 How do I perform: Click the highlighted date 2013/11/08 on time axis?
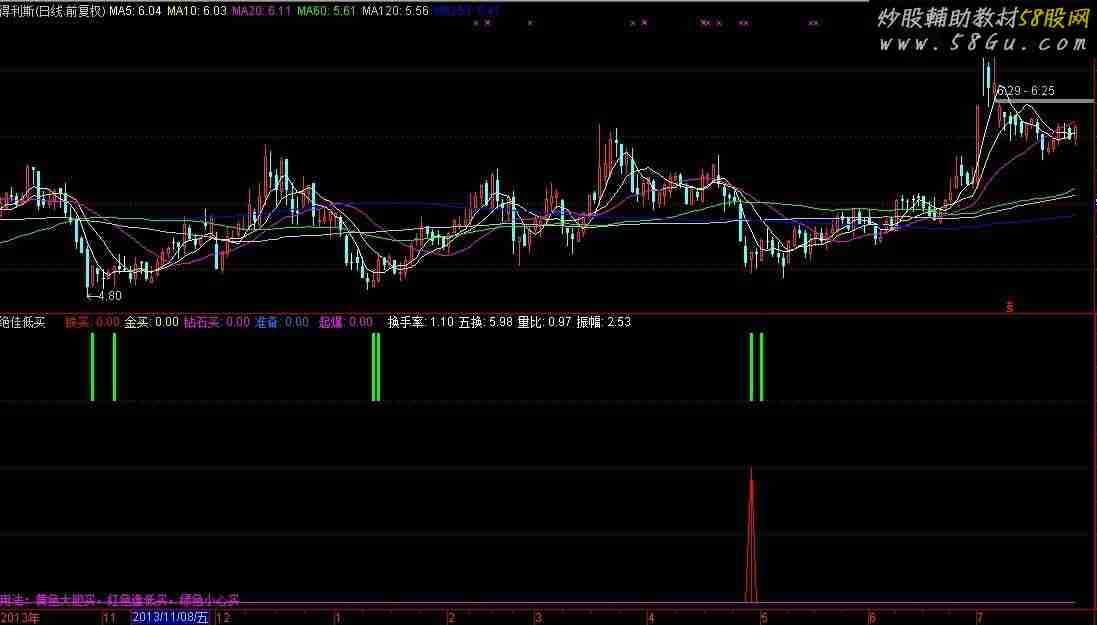pyautogui.click(x=170, y=617)
